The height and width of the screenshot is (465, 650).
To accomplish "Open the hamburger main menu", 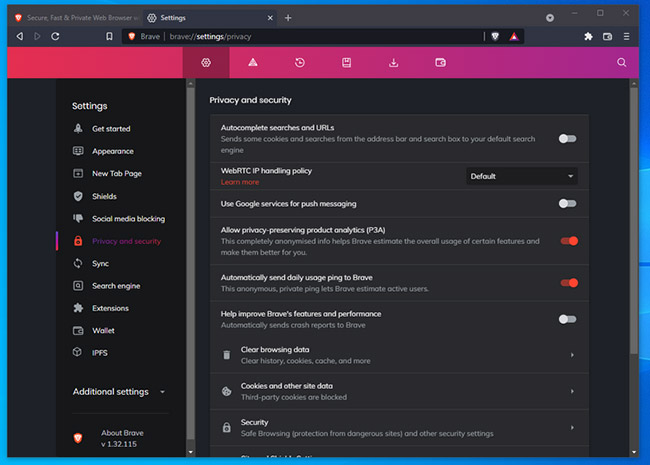I will (x=626, y=36).
